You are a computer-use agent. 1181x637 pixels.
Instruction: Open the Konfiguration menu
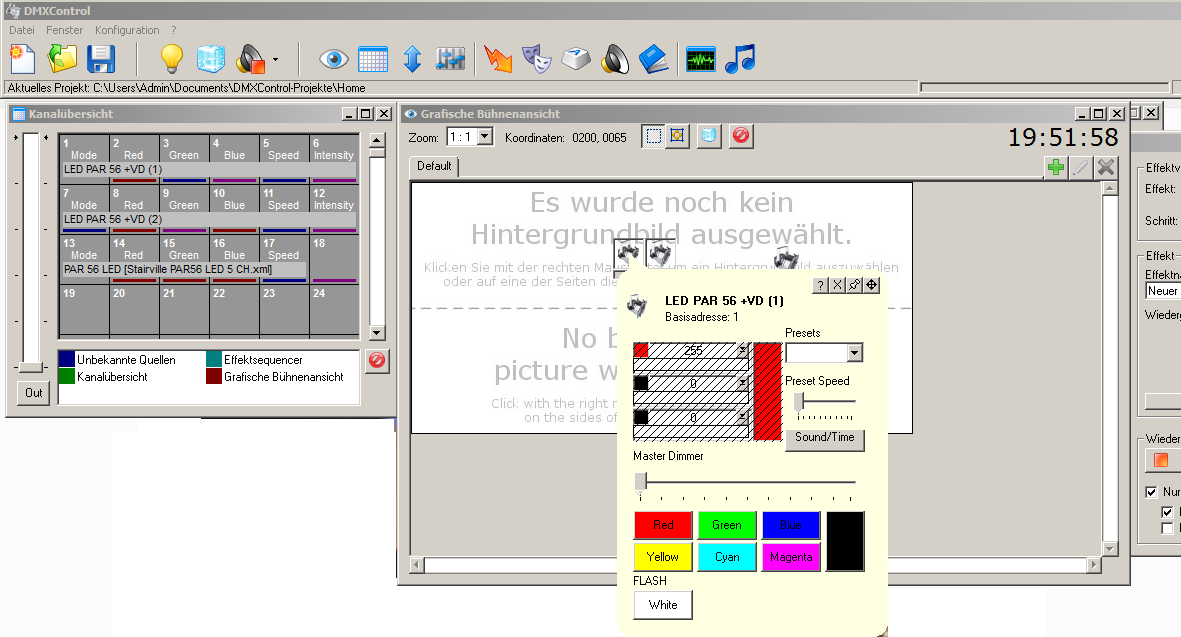[x=127, y=30]
